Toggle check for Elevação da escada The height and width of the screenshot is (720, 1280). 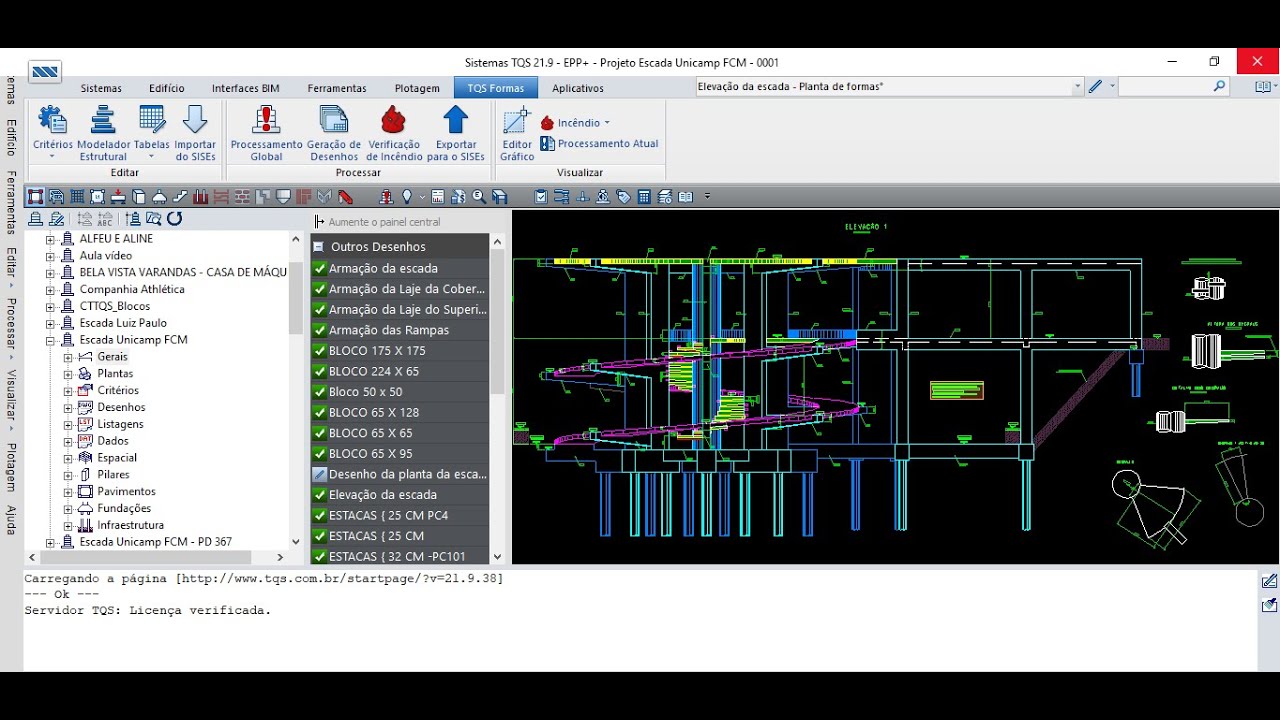pyautogui.click(x=320, y=495)
